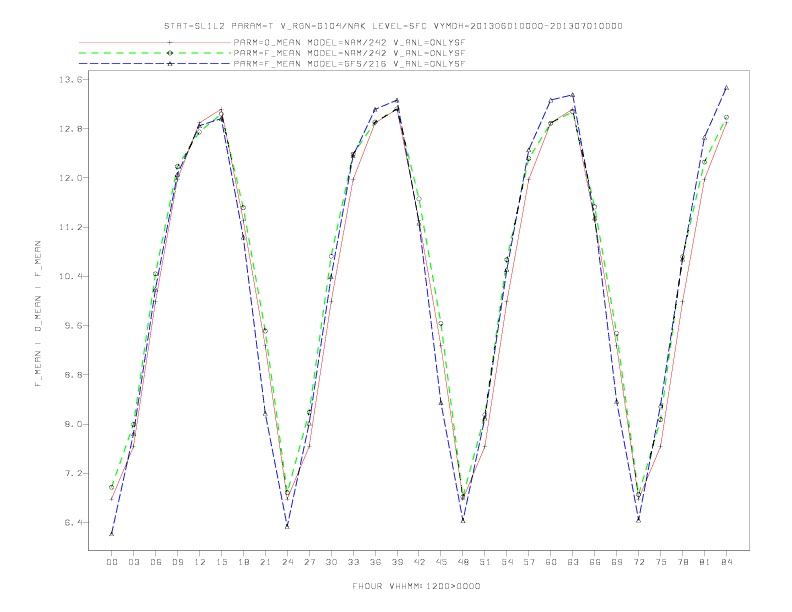This screenshot has height=612, width=792.
Task: Select the chart title starting with STAT=SL1L2
Action: [x=393, y=26]
